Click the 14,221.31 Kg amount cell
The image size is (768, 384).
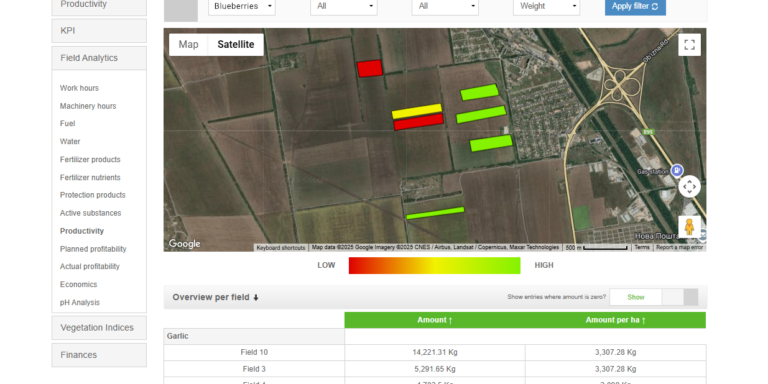pos(435,353)
